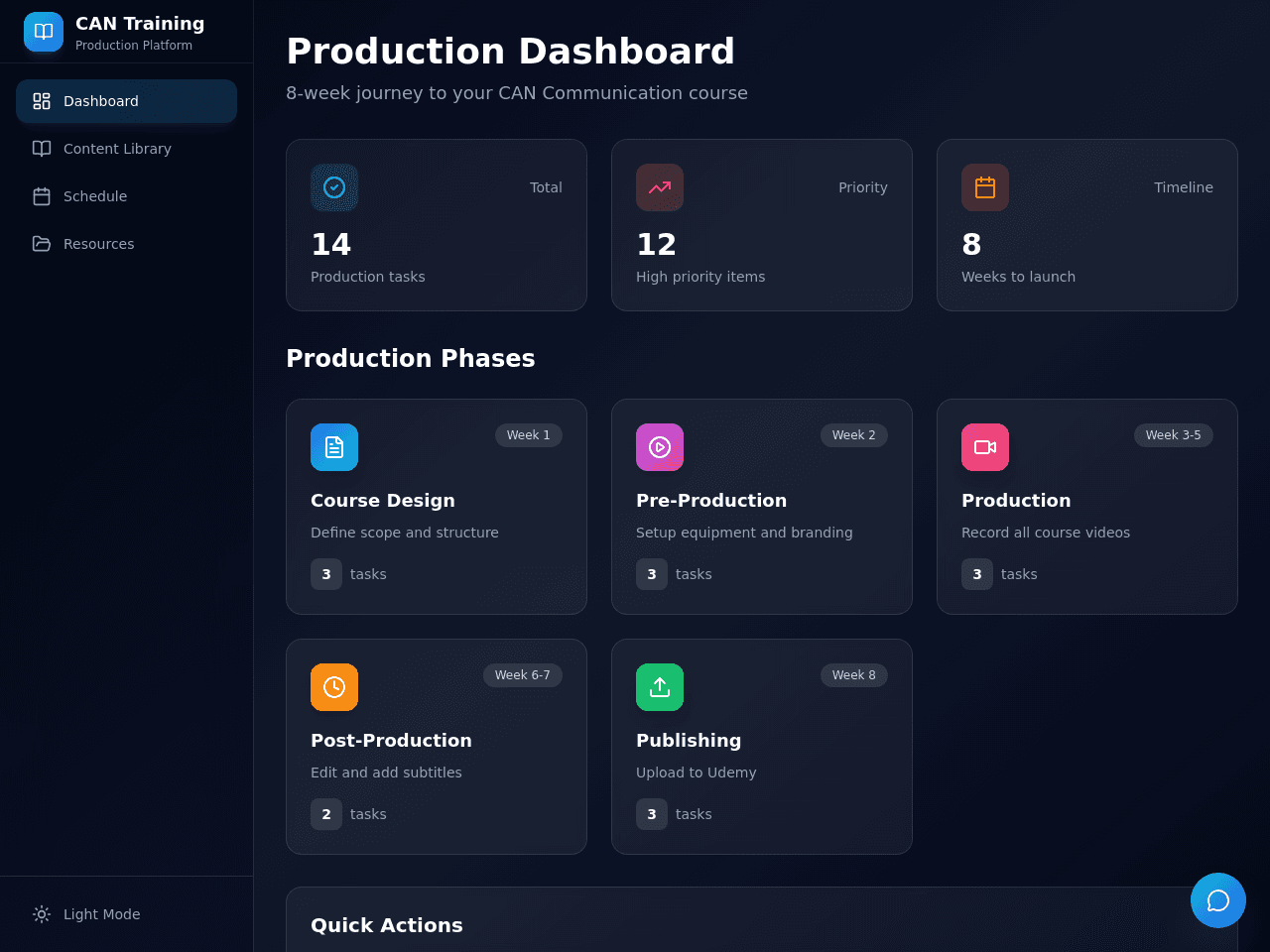Screen dimensions: 1270x952
Task: Click the Week 2 badge
Action: click(x=854, y=435)
